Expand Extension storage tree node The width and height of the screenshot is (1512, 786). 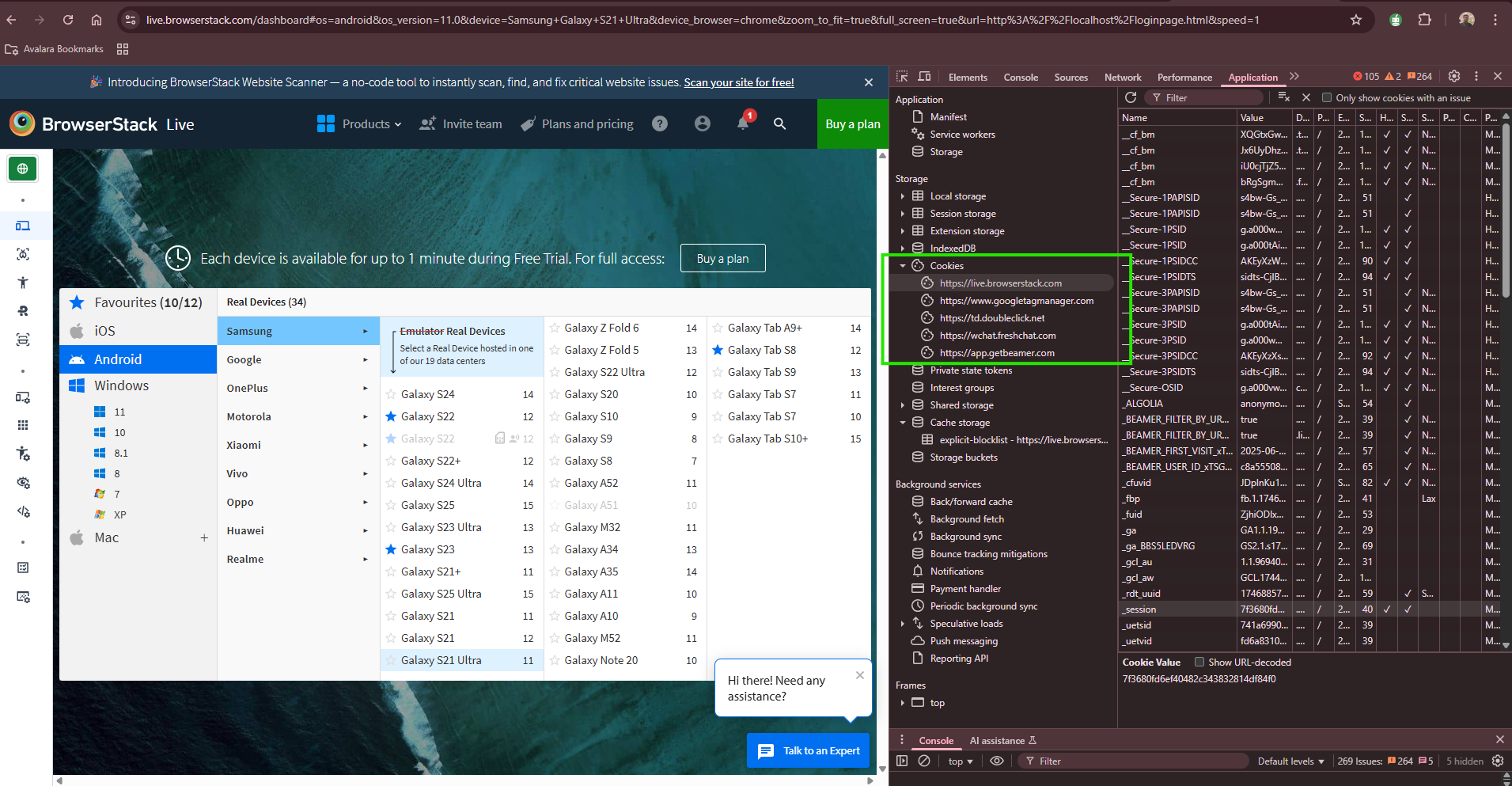[x=902, y=231]
